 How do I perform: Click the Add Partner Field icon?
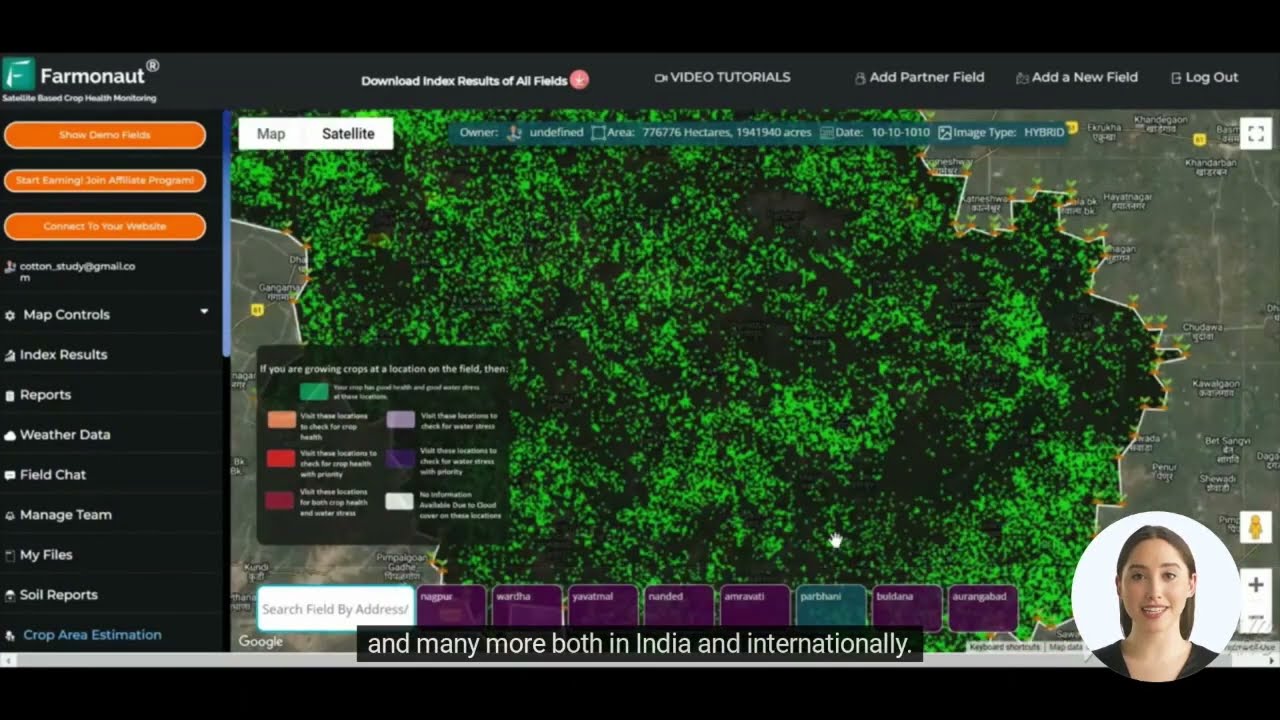(x=860, y=78)
